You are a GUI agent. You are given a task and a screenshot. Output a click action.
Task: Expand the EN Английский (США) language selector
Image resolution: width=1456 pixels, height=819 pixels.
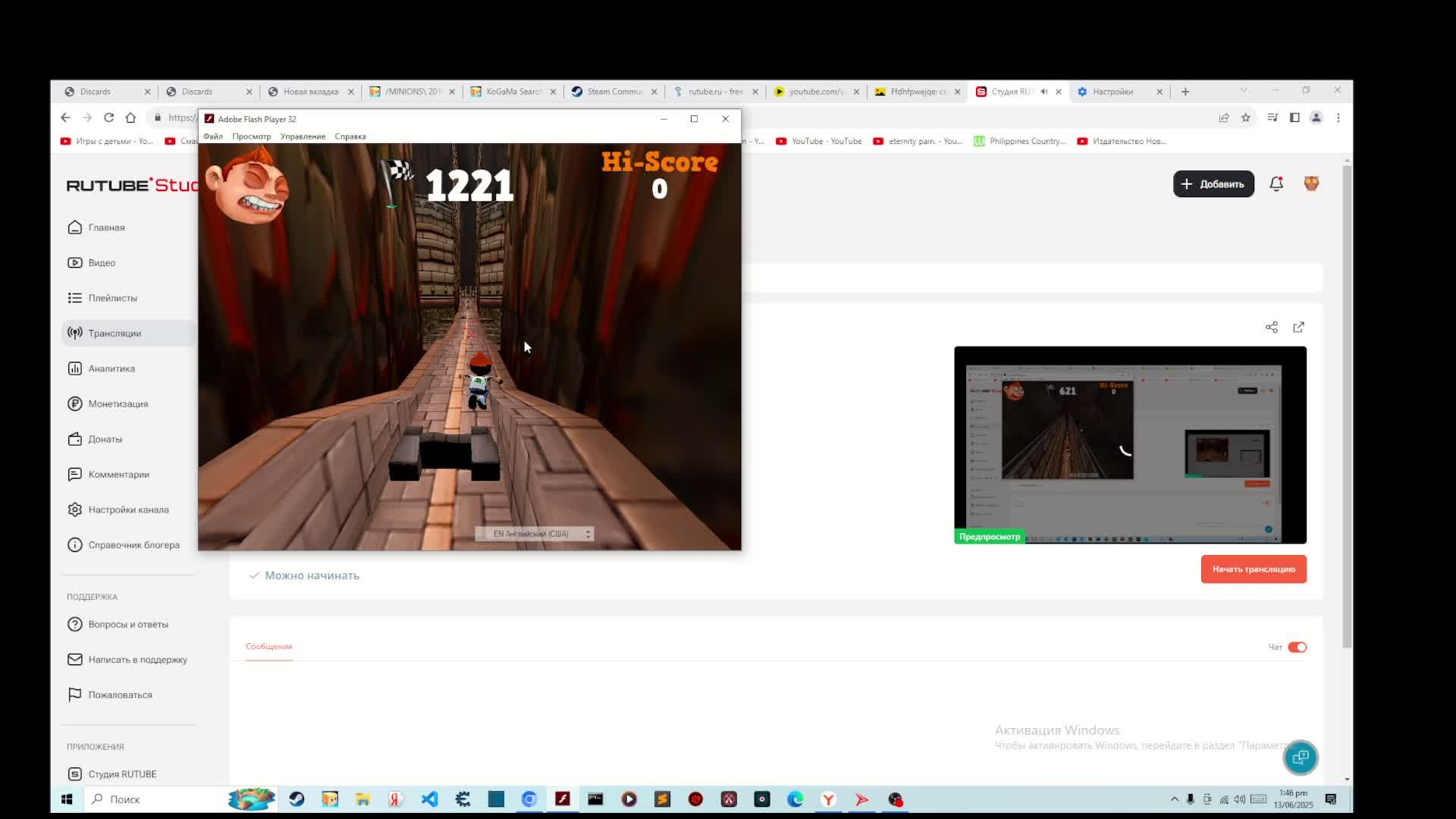pos(535,534)
